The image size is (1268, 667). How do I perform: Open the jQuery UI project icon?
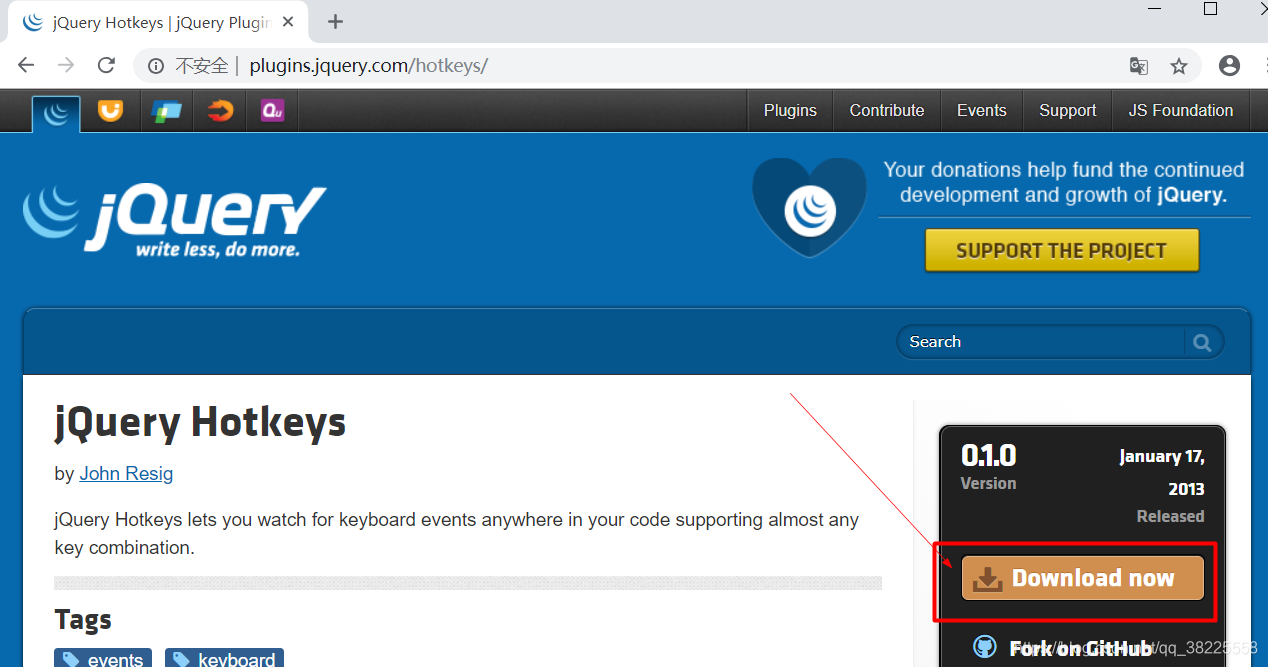click(110, 110)
